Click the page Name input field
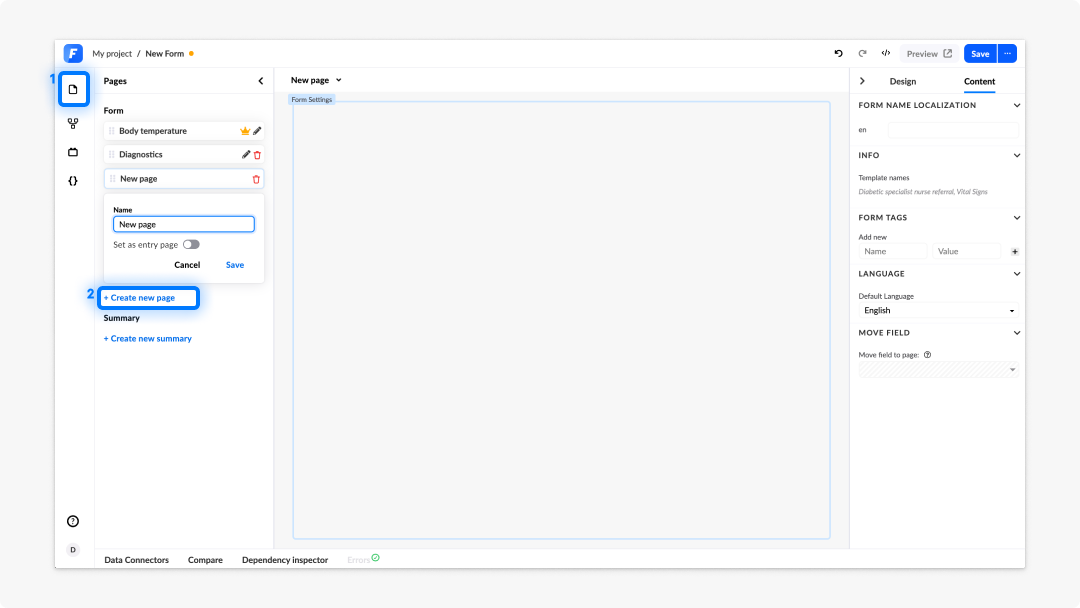This screenshot has width=1080, height=608. tap(184, 224)
